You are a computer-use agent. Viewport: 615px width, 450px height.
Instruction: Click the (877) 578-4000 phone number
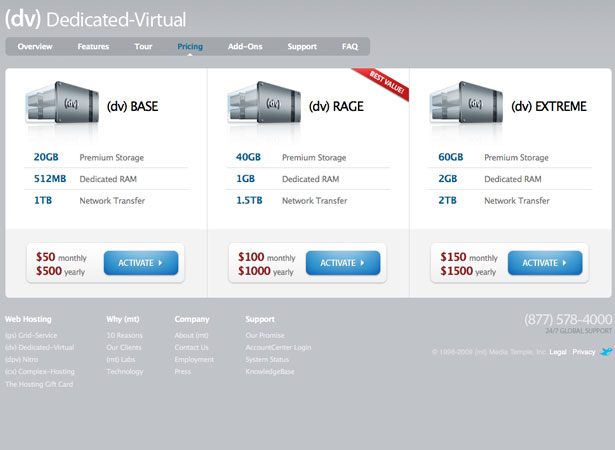pyautogui.click(x=568, y=319)
